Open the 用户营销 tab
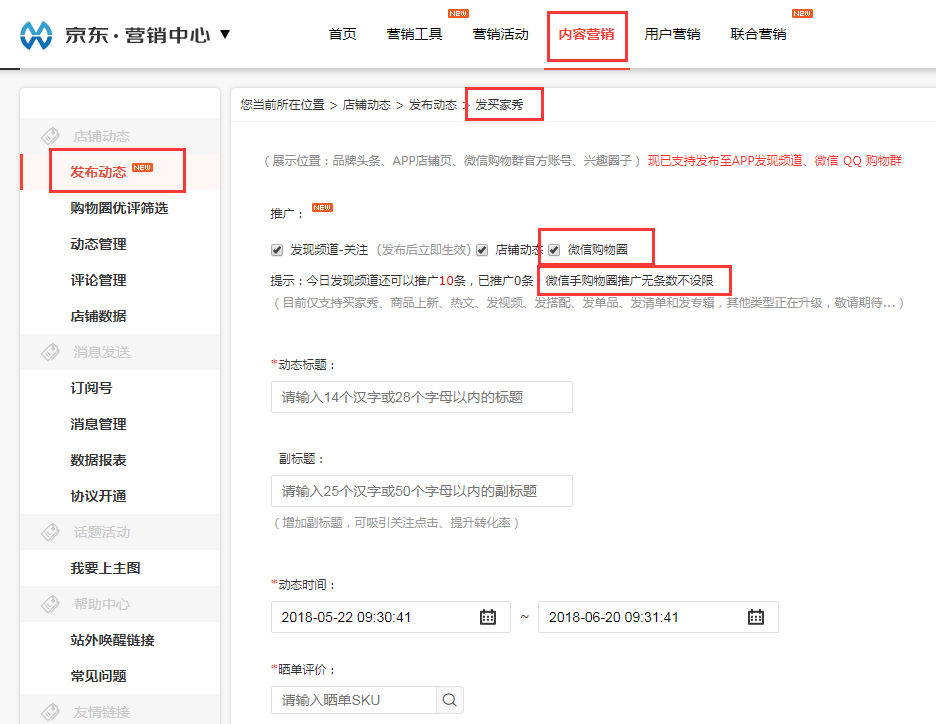Screen dimensions: 936x724 672,34
